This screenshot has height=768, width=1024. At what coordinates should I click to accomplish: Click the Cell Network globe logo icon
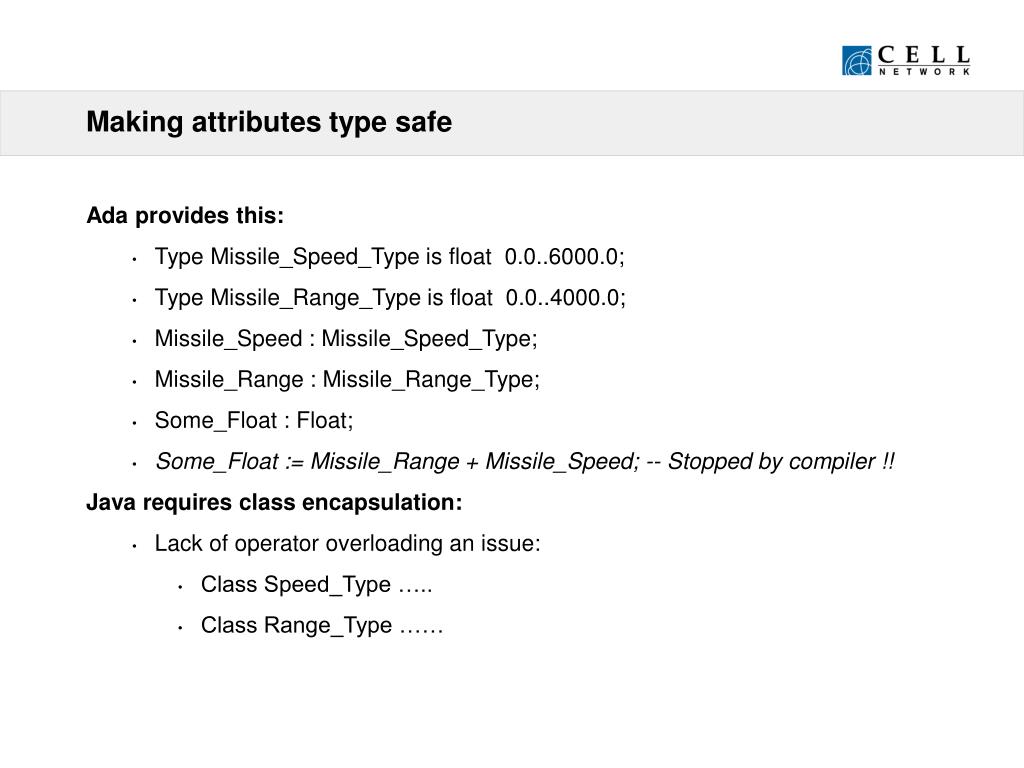856,61
